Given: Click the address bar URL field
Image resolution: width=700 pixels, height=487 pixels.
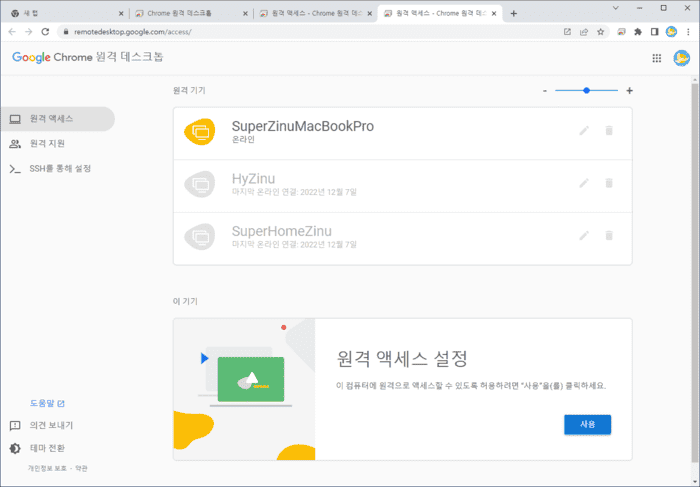Looking at the screenshot, I should pyautogui.click(x=312, y=32).
